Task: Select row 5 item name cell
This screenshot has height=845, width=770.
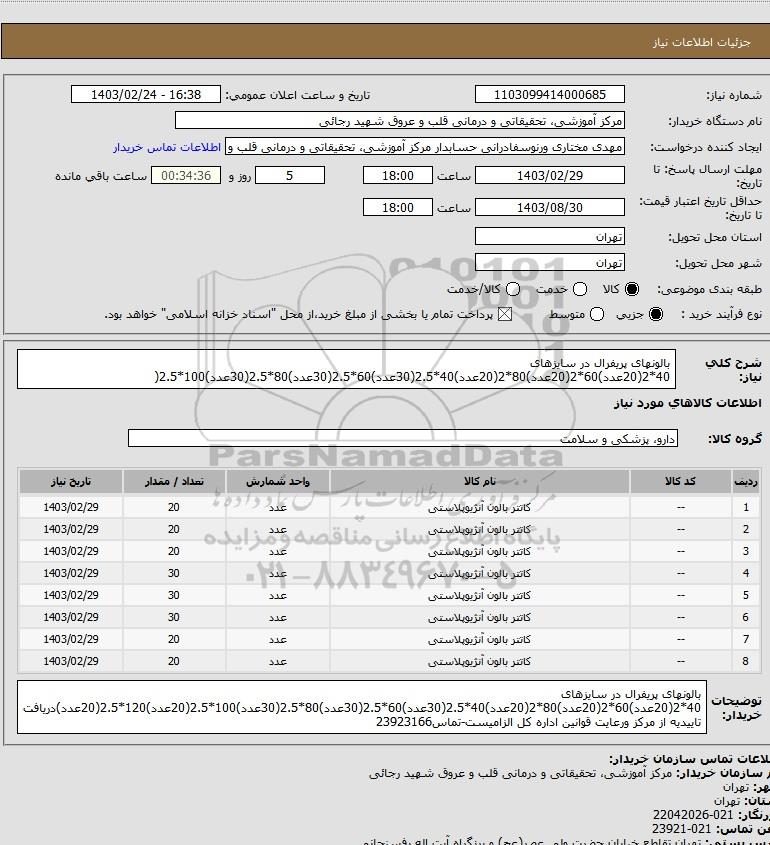Action: [480, 595]
